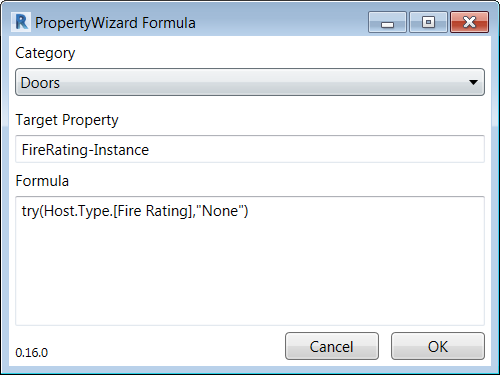Cancel the formula dialog
The height and width of the screenshot is (375, 500).
pyautogui.click(x=332, y=346)
